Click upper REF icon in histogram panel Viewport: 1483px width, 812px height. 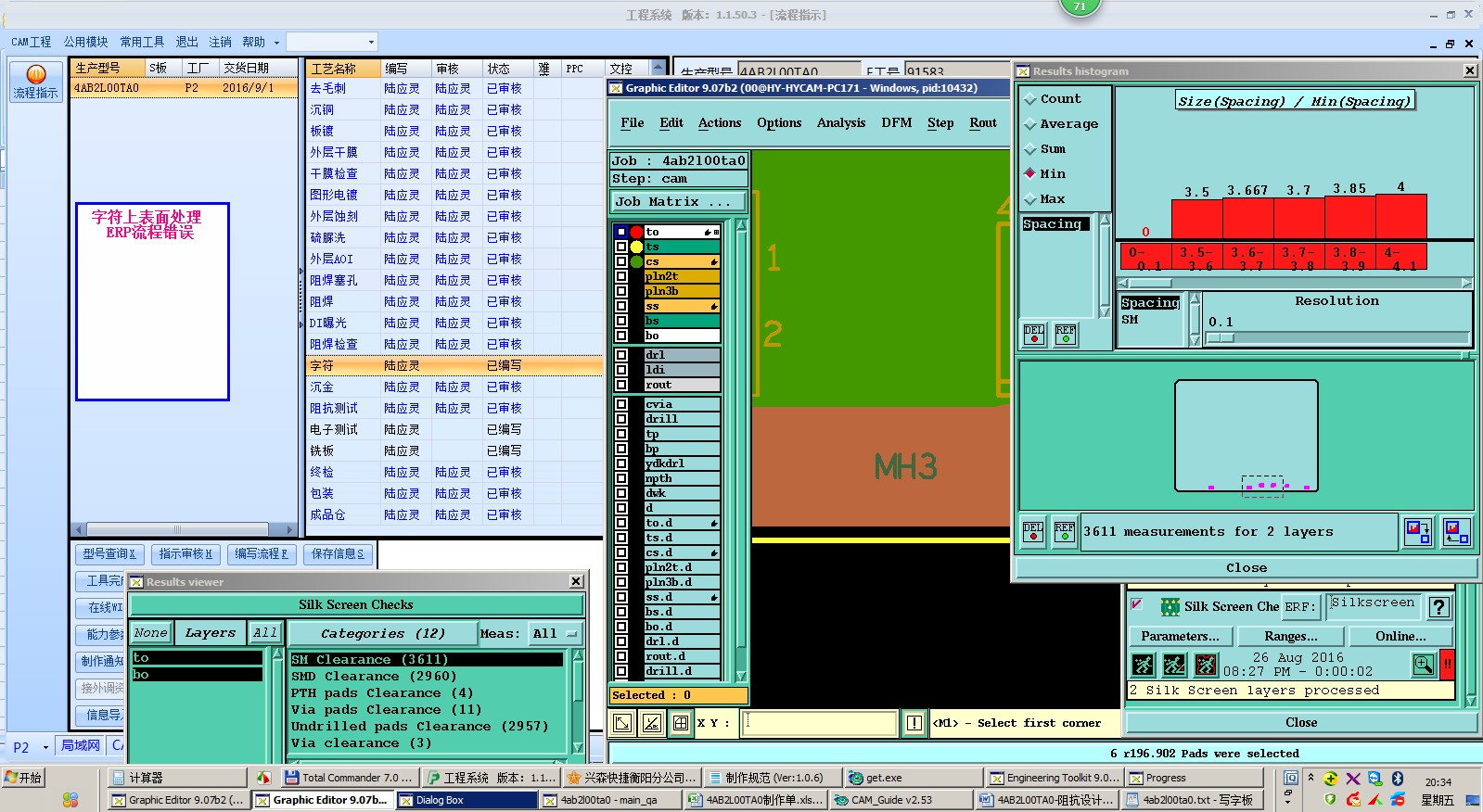[x=1066, y=335]
